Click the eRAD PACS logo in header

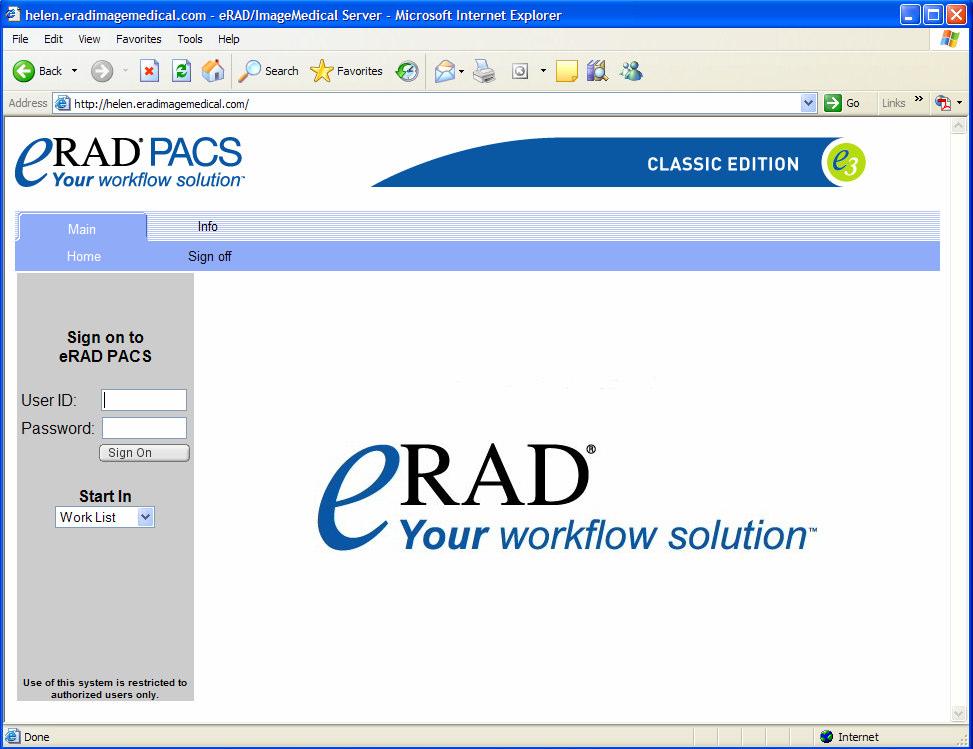(x=129, y=163)
